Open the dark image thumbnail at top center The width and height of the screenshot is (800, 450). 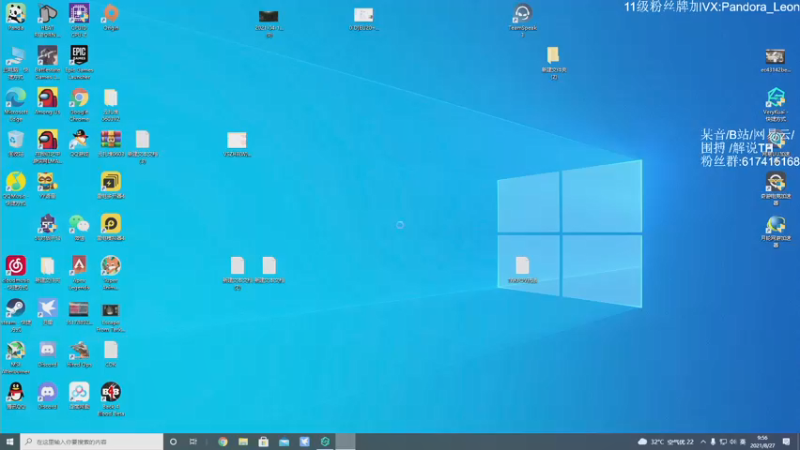coord(269,22)
